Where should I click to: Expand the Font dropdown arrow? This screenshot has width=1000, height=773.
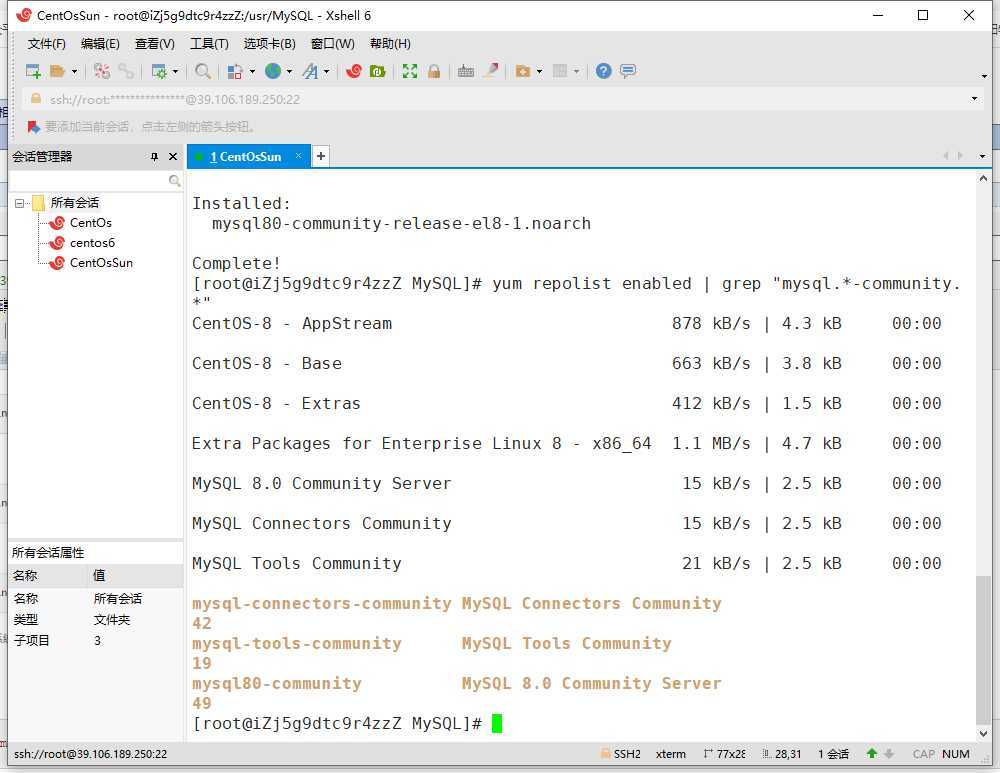327,71
